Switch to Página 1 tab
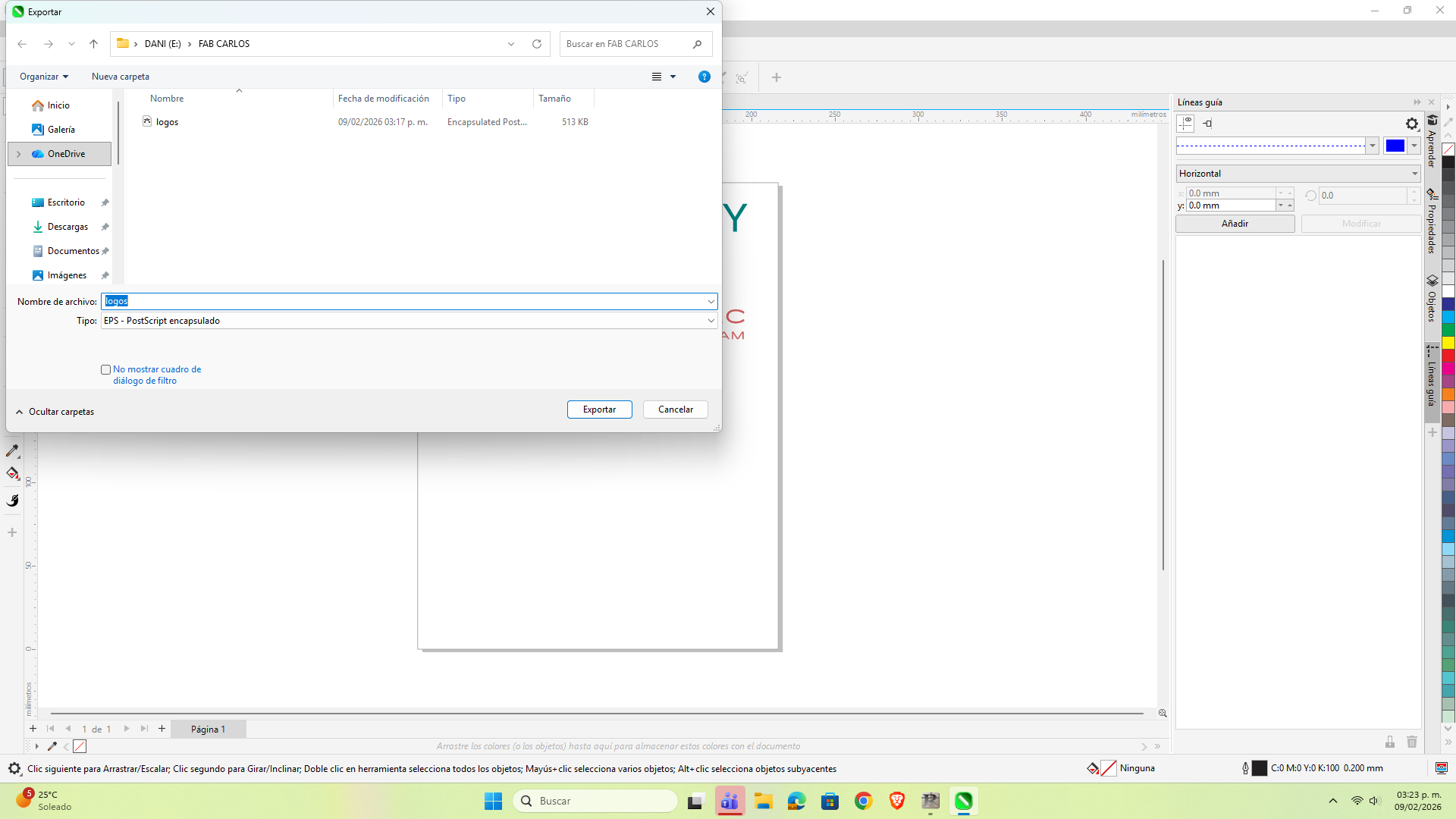Screen dimensions: 1456x819 (x=208, y=729)
